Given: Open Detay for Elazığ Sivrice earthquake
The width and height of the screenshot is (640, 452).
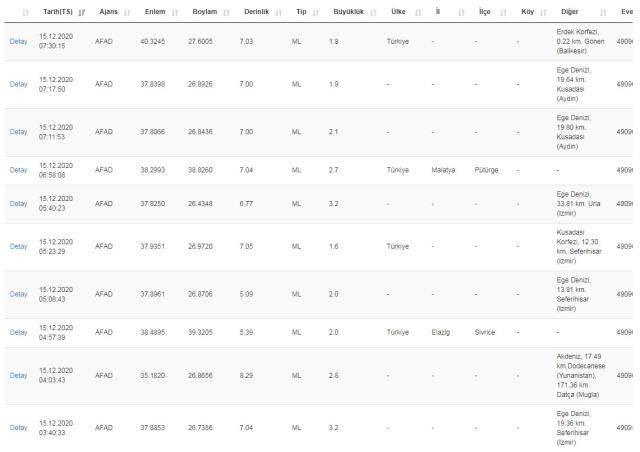Looking at the screenshot, I should coord(18,332).
